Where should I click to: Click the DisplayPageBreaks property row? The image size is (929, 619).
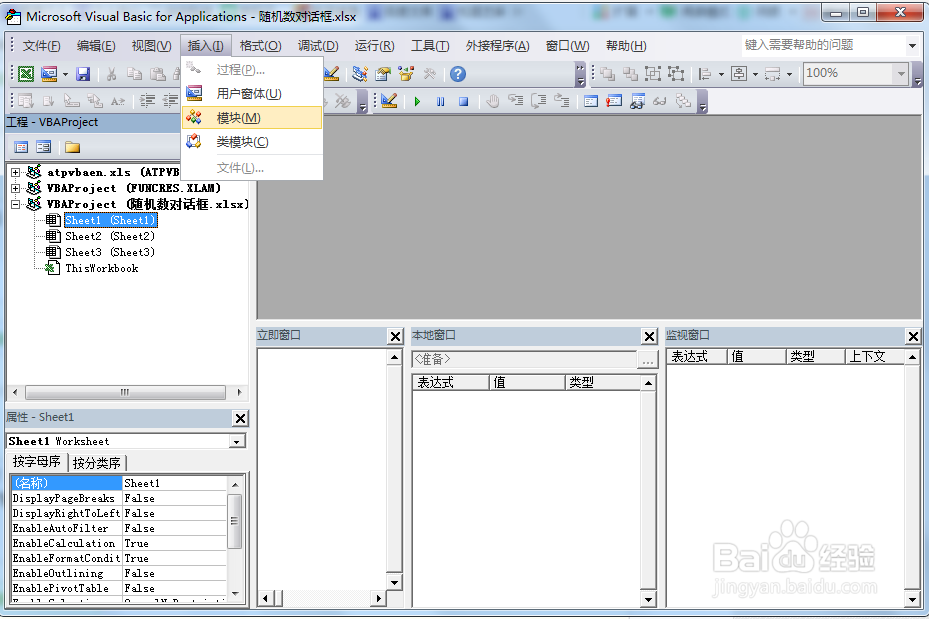click(x=119, y=499)
